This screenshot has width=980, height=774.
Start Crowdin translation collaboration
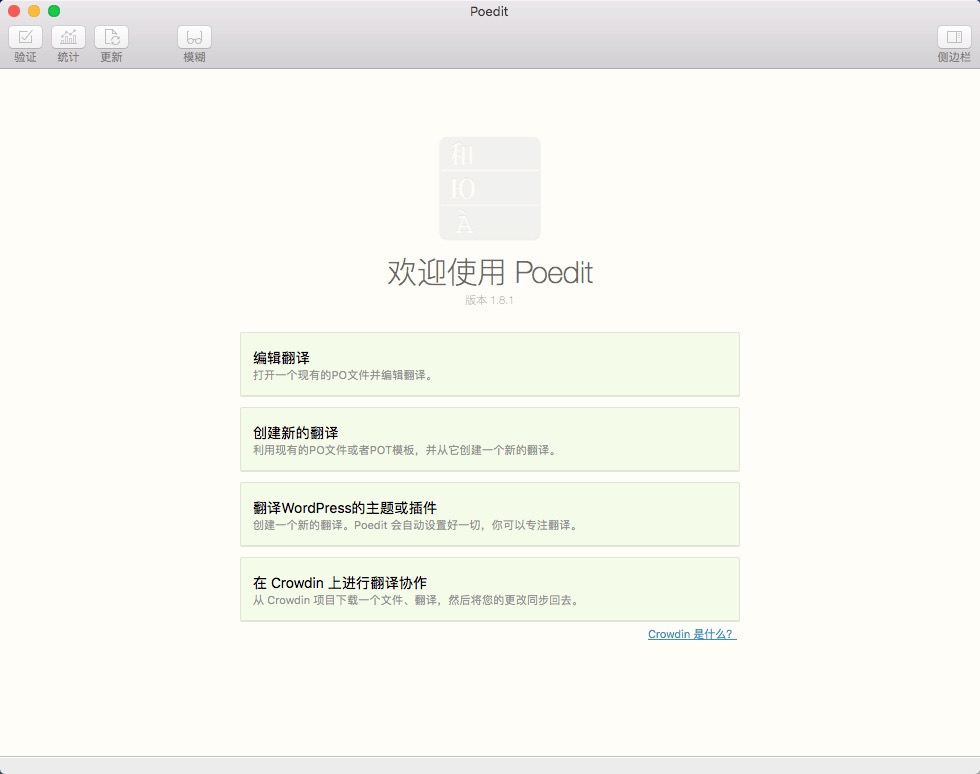point(488,588)
